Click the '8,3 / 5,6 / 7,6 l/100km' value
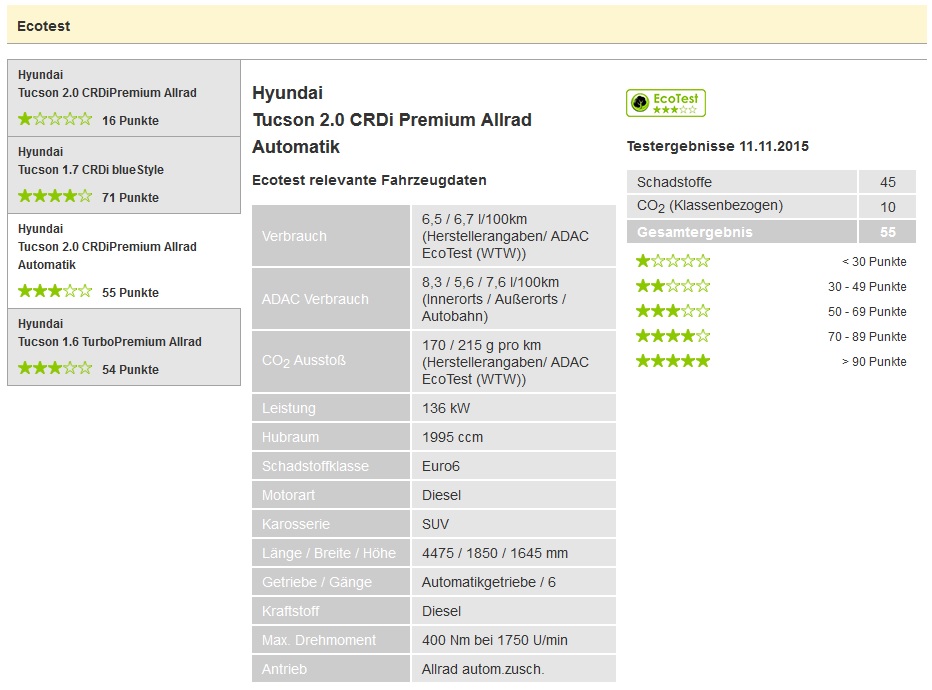The image size is (932, 690). click(490, 282)
